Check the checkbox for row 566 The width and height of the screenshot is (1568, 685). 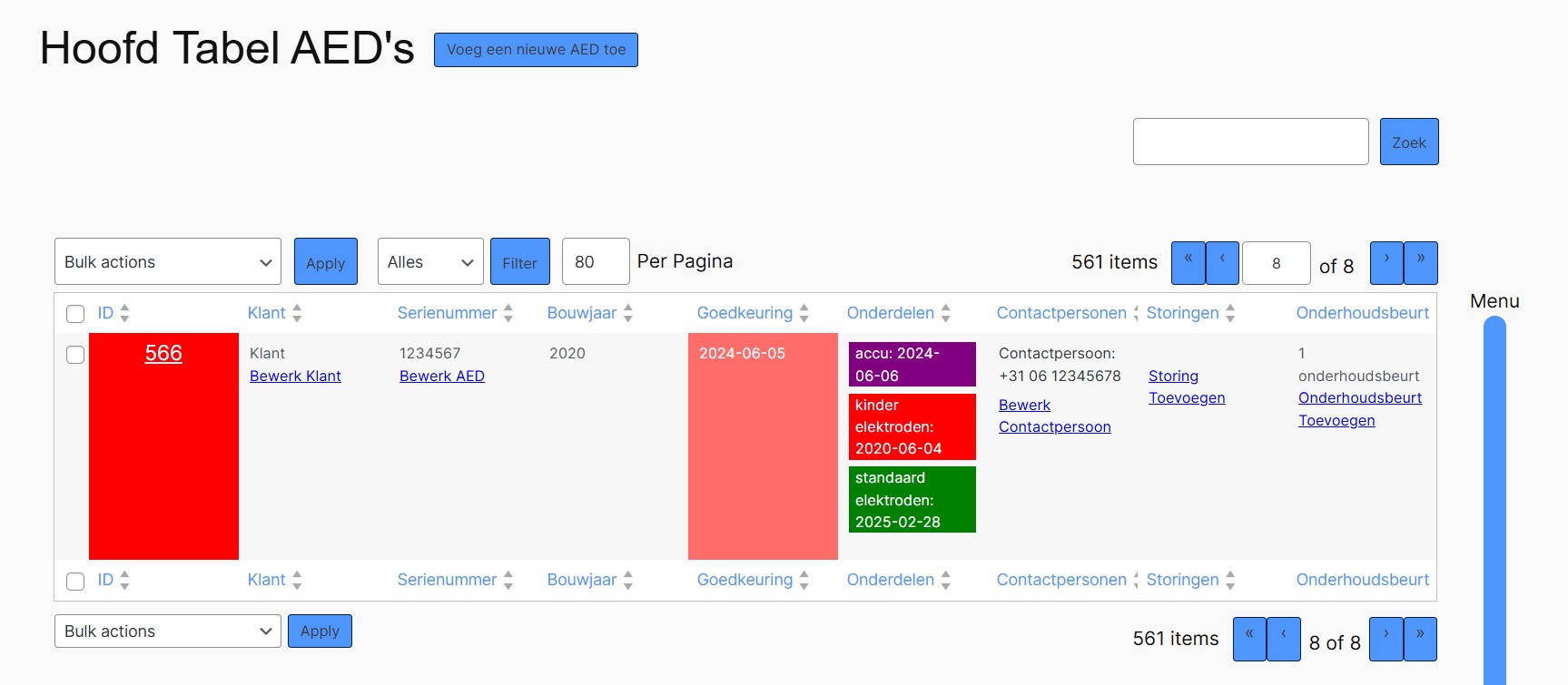click(x=75, y=355)
